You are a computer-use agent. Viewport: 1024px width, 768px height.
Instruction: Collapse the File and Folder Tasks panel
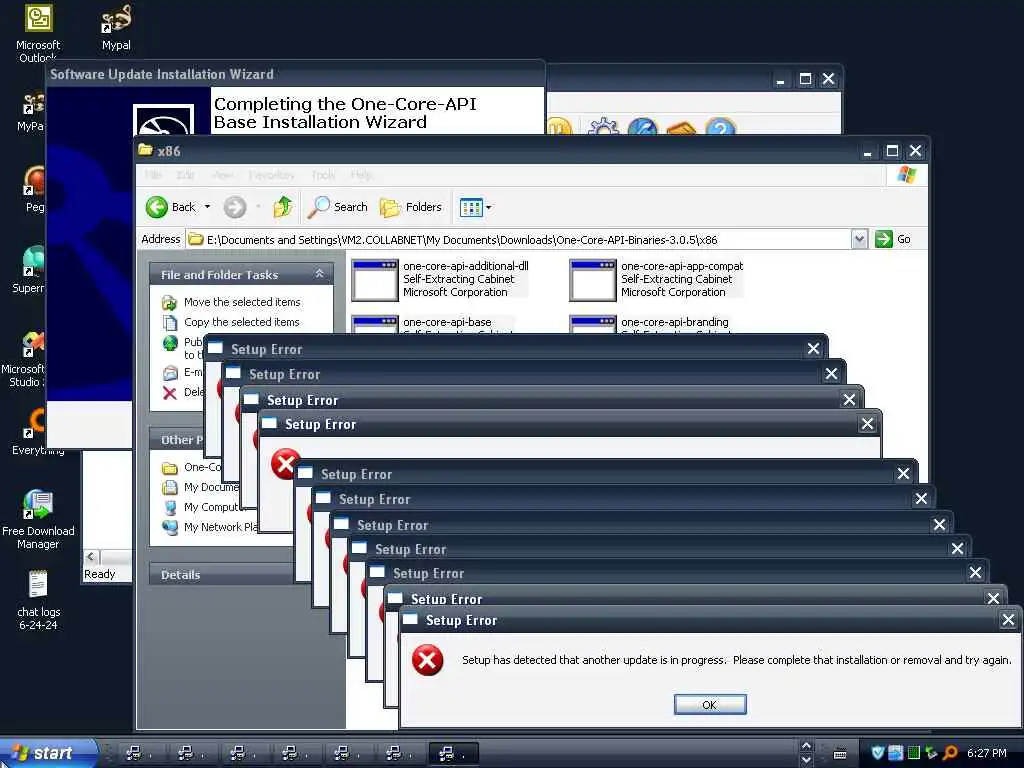319,274
